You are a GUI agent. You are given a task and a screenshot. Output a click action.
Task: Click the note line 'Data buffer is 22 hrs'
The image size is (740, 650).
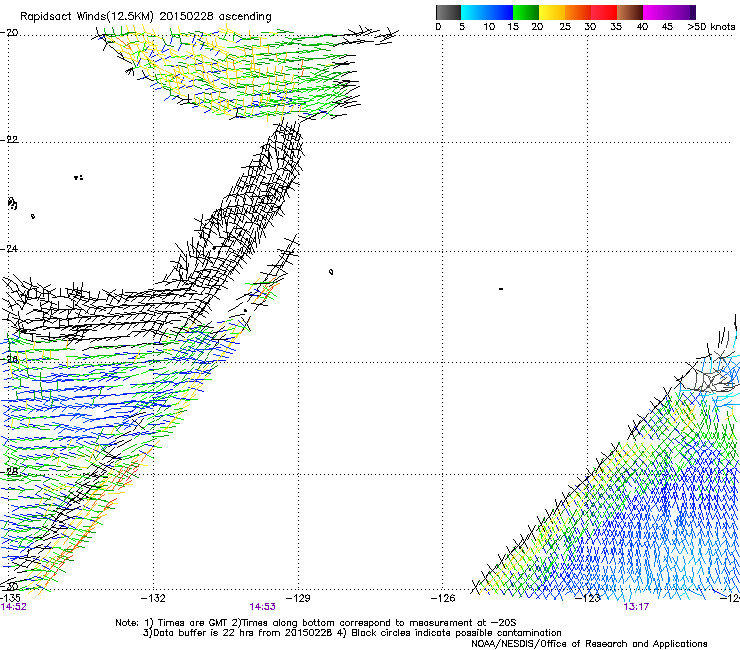352,633
